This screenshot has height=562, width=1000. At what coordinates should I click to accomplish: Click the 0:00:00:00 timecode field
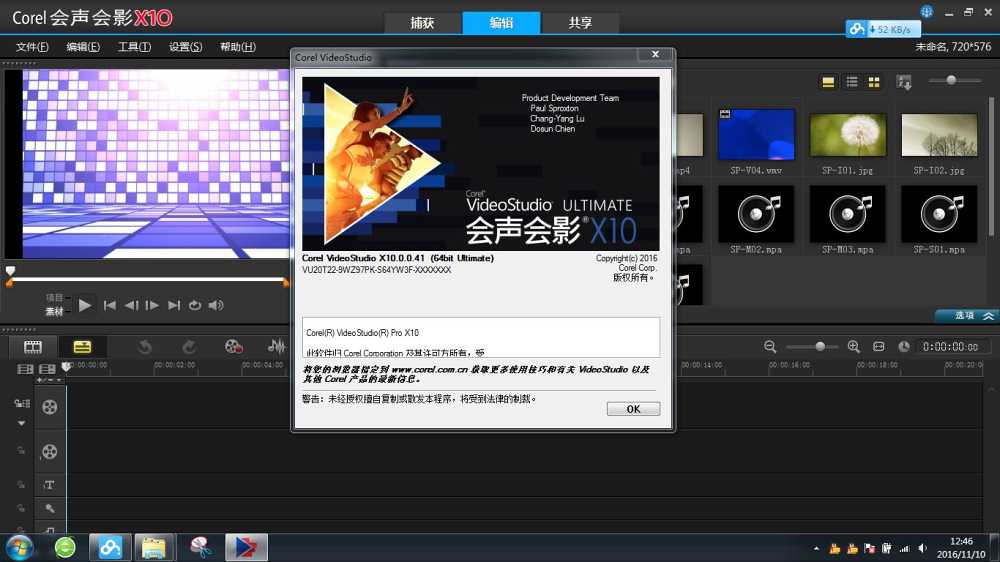point(951,346)
